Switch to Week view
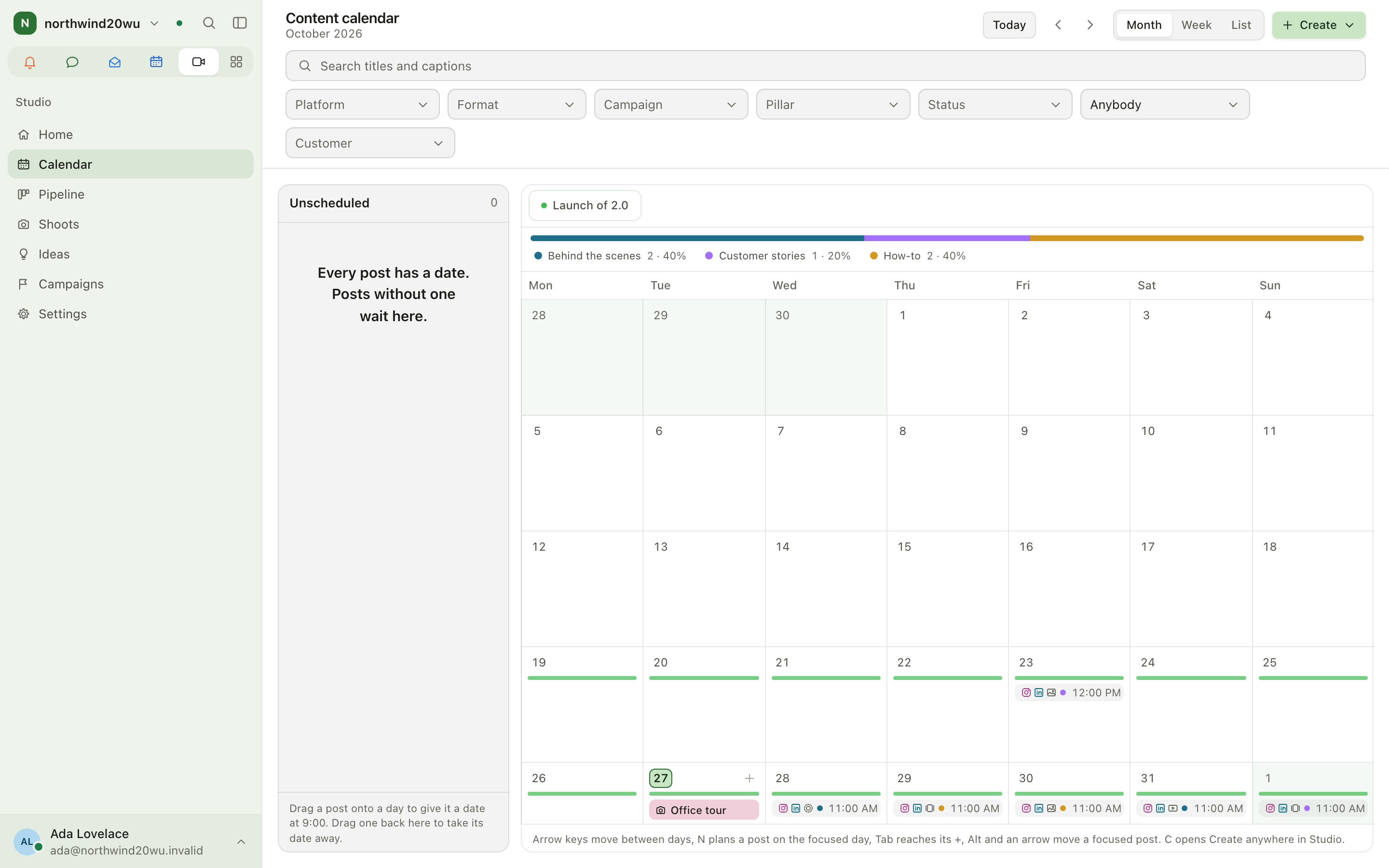The width and height of the screenshot is (1389, 868). (1196, 25)
